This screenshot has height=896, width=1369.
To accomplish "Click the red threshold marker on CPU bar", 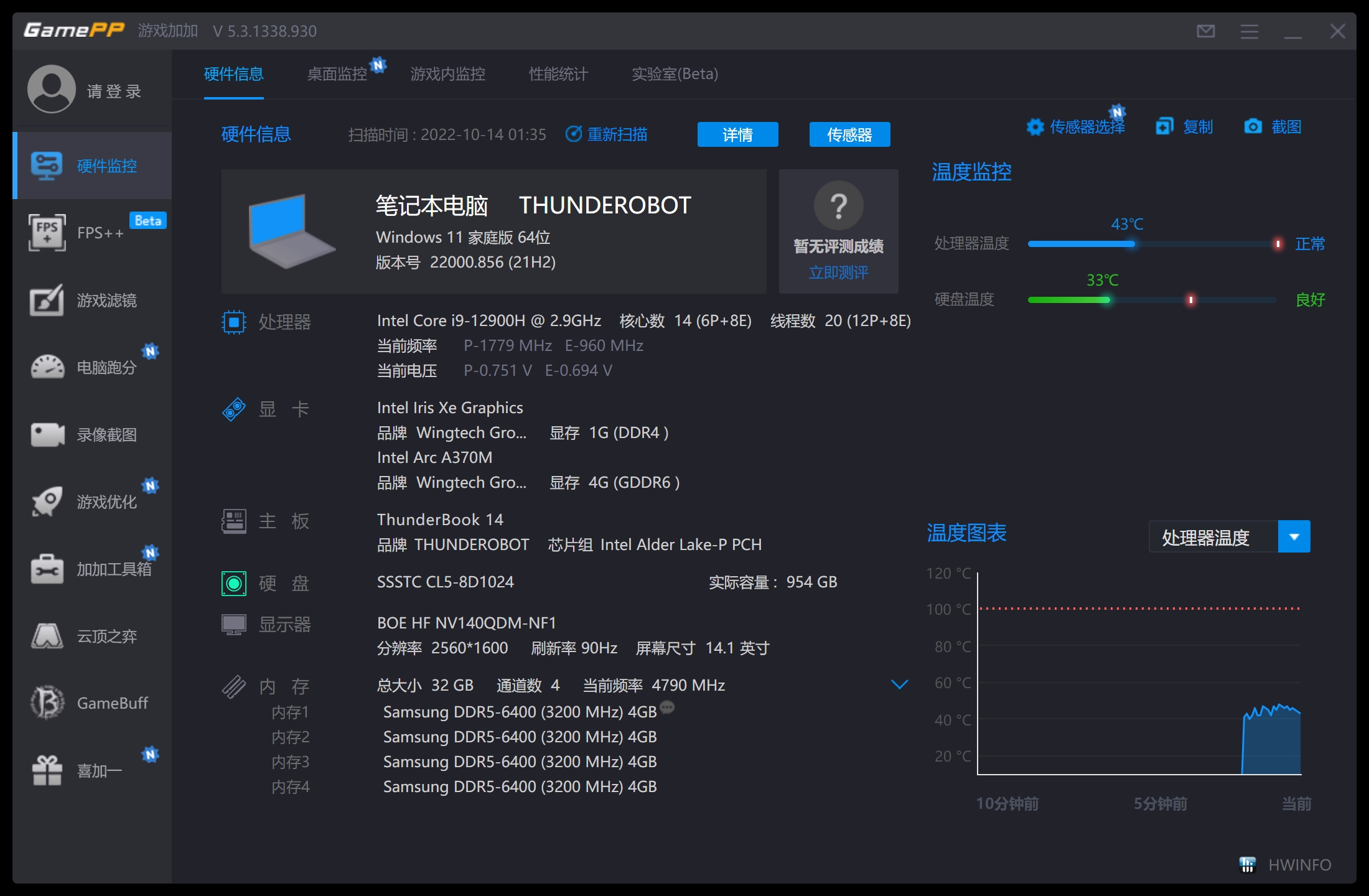I will [1278, 244].
